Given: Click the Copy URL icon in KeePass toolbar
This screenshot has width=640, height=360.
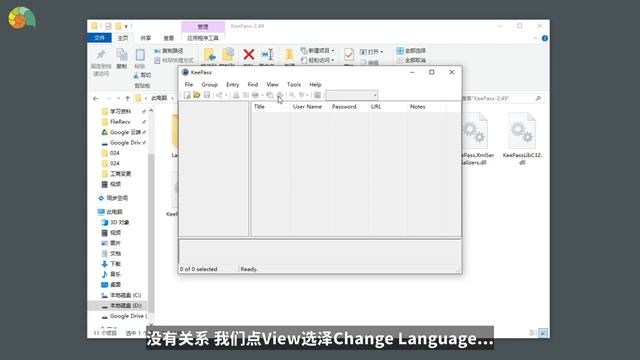Looking at the screenshot, I should click(269, 95).
